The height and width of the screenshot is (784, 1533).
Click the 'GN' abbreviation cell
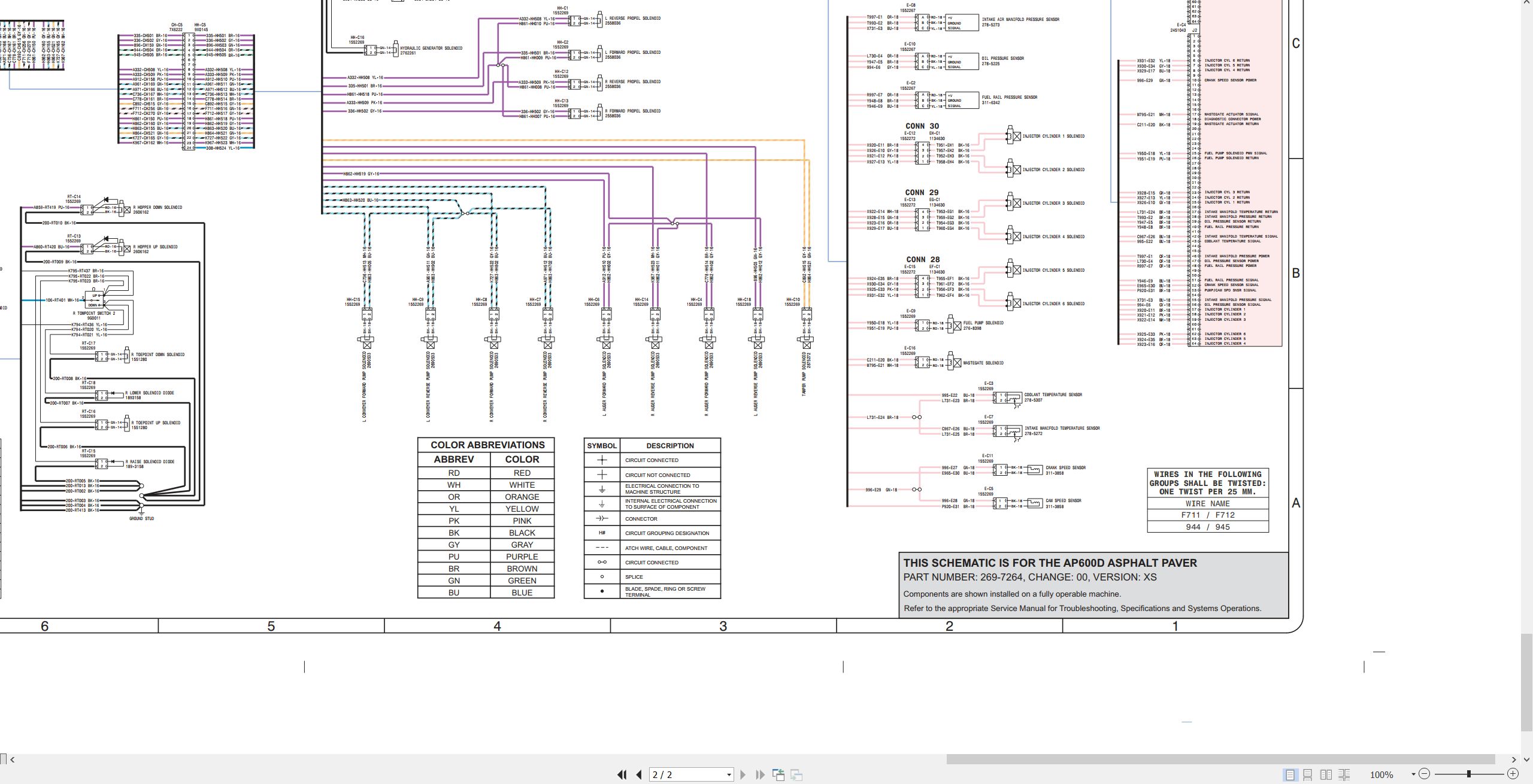point(454,581)
